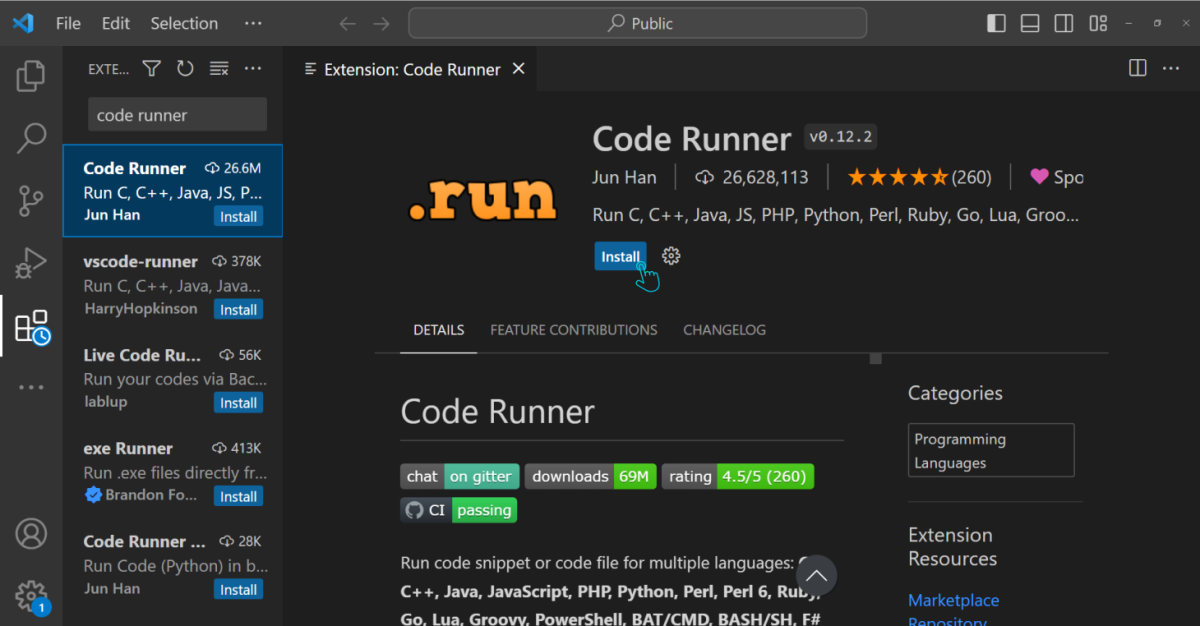The image size is (1200, 626).
Task: Toggle the primary sidebar visibility
Action: (996, 22)
